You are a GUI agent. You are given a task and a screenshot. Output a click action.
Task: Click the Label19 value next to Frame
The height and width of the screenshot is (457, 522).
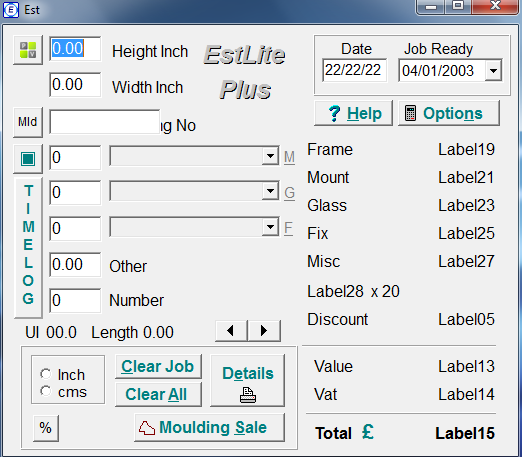click(466, 149)
